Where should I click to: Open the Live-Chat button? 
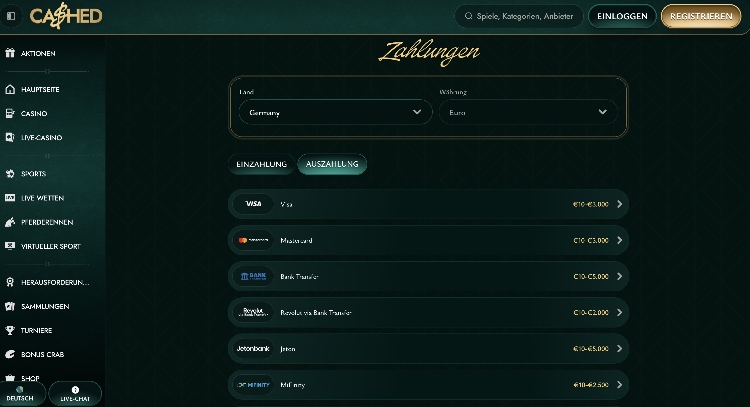[75, 394]
